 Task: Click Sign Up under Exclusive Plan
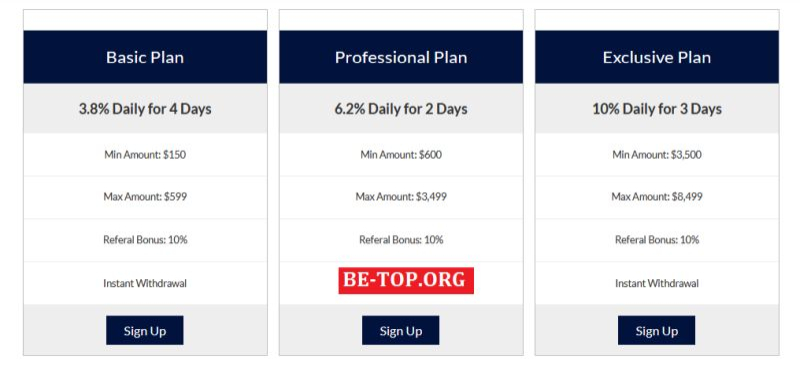click(x=656, y=330)
